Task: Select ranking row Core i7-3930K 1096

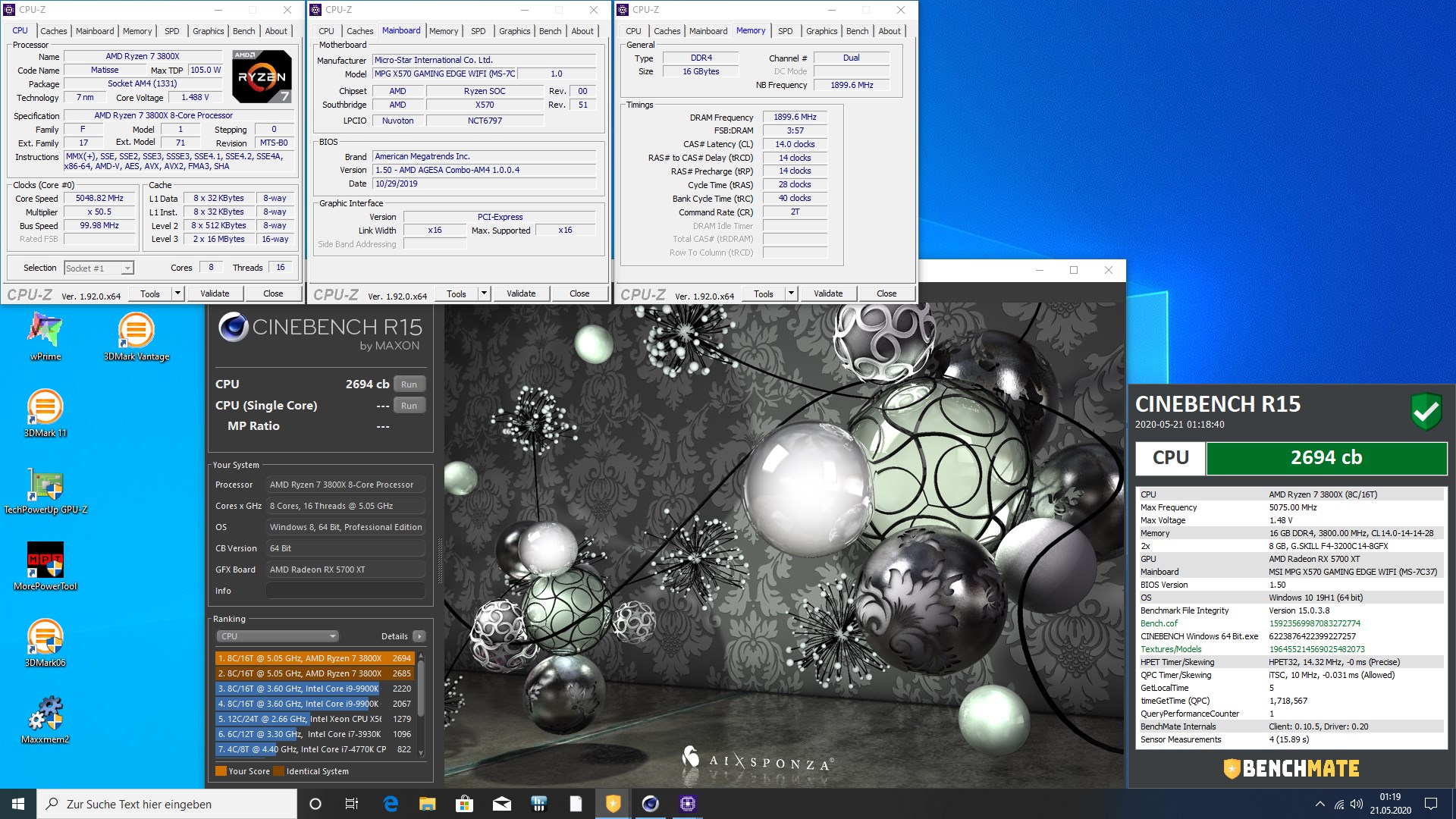Action: pos(315,734)
